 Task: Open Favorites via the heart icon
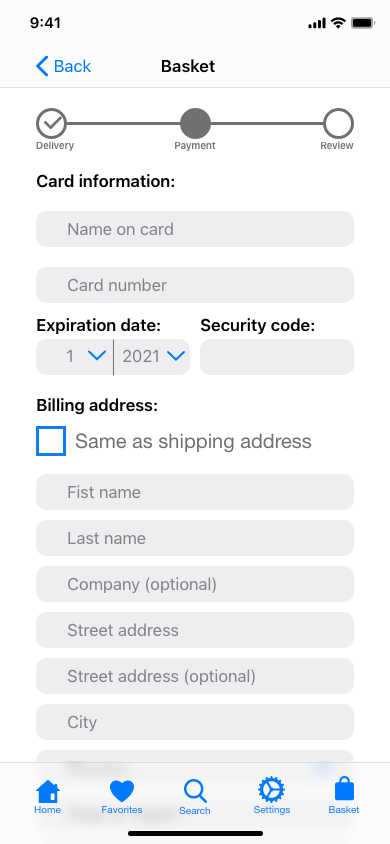tap(122, 791)
